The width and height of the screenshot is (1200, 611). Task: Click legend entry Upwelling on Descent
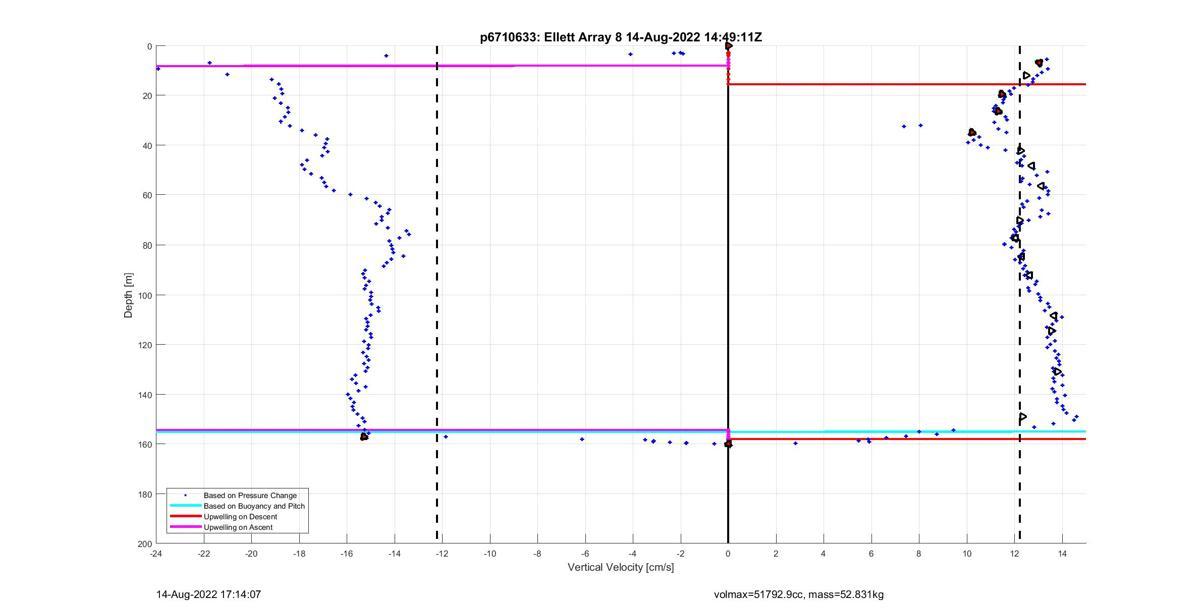click(x=241, y=516)
